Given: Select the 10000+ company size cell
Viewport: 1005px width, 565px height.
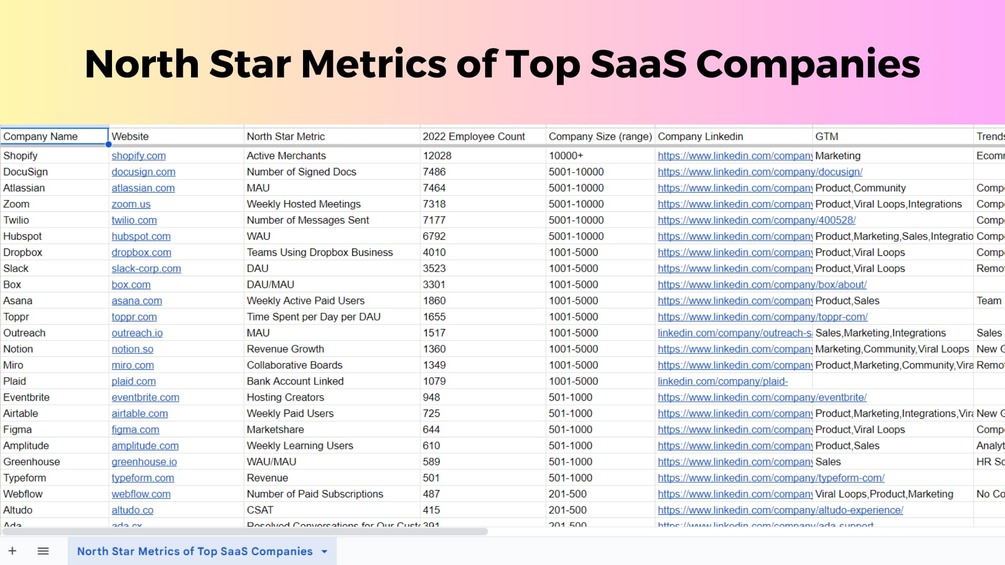Looking at the screenshot, I should click(600, 156).
